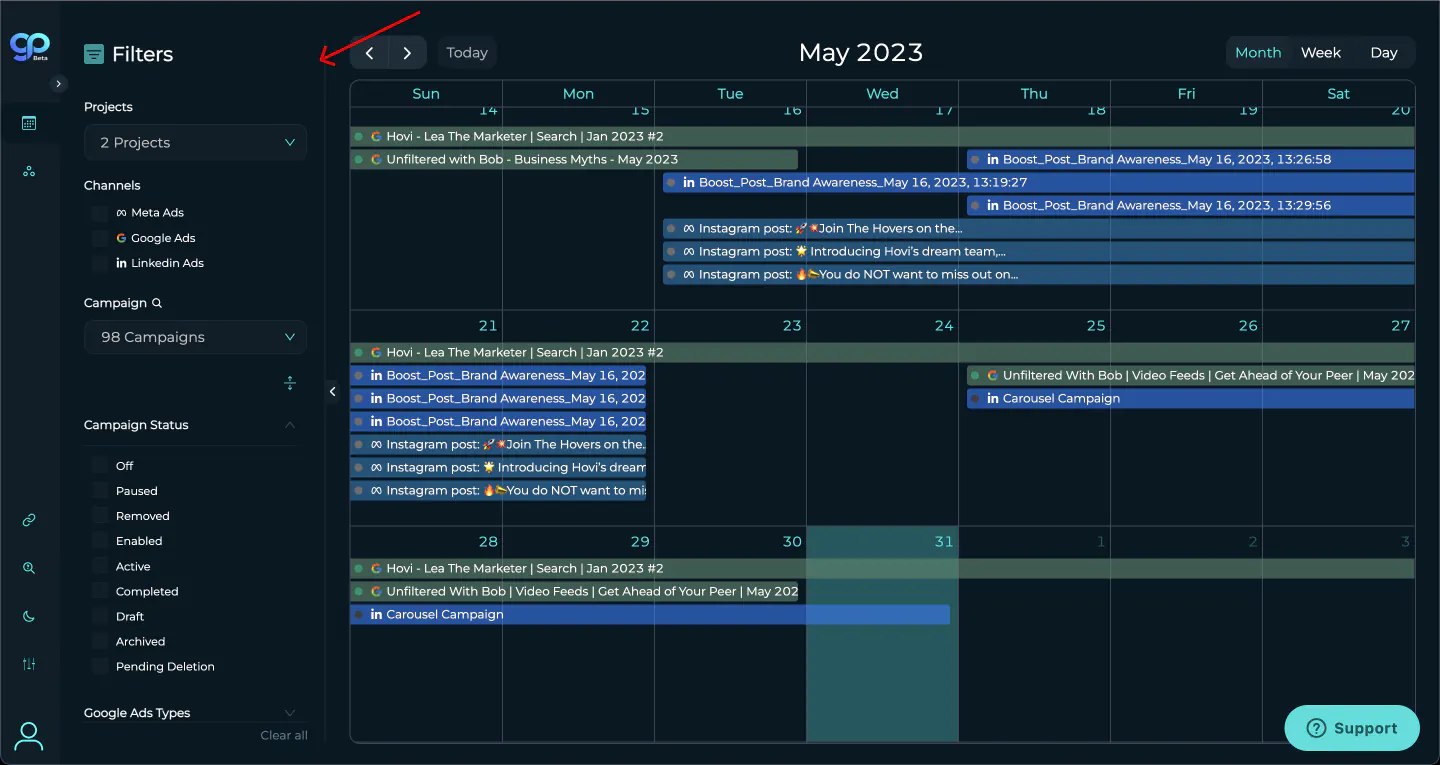
Task: Switch to Week view
Action: click(x=1321, y=53)
